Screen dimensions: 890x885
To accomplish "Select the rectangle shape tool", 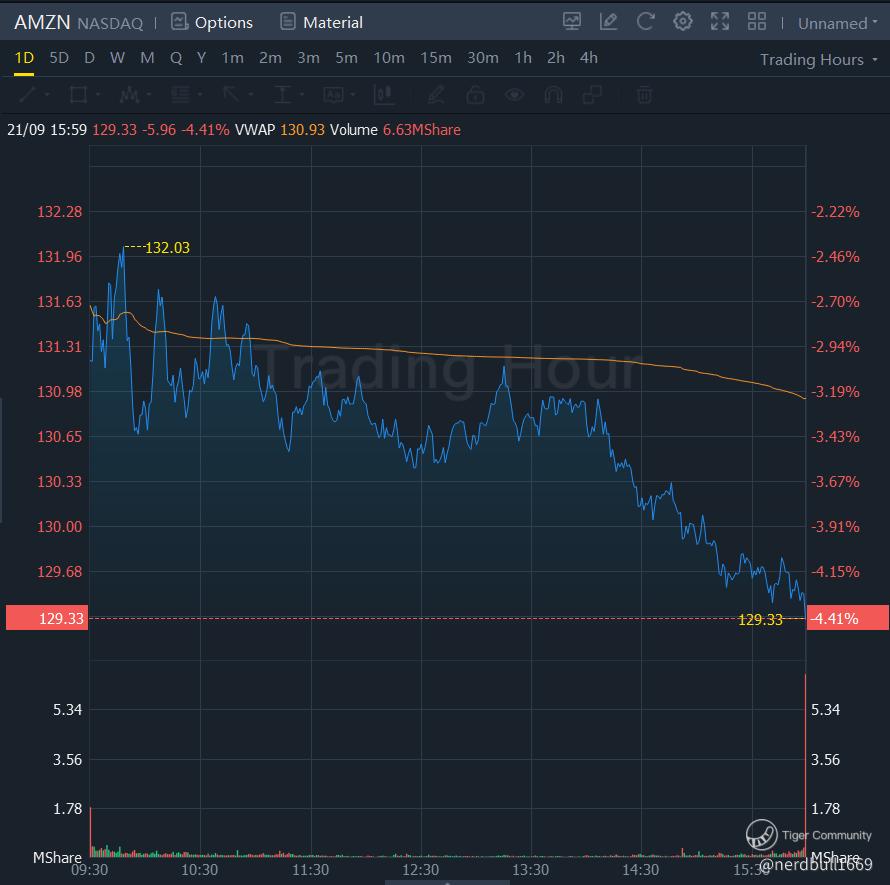I will pyautogui.click(x=78, y=94).
